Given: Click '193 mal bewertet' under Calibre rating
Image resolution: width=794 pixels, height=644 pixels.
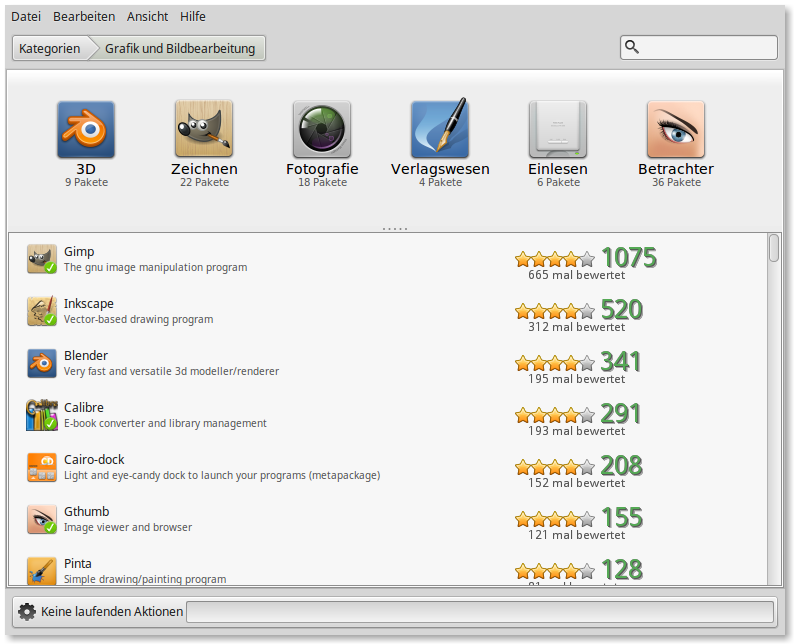Looking at the screenshot, I should pyautogui.click(x=576, y=431).
